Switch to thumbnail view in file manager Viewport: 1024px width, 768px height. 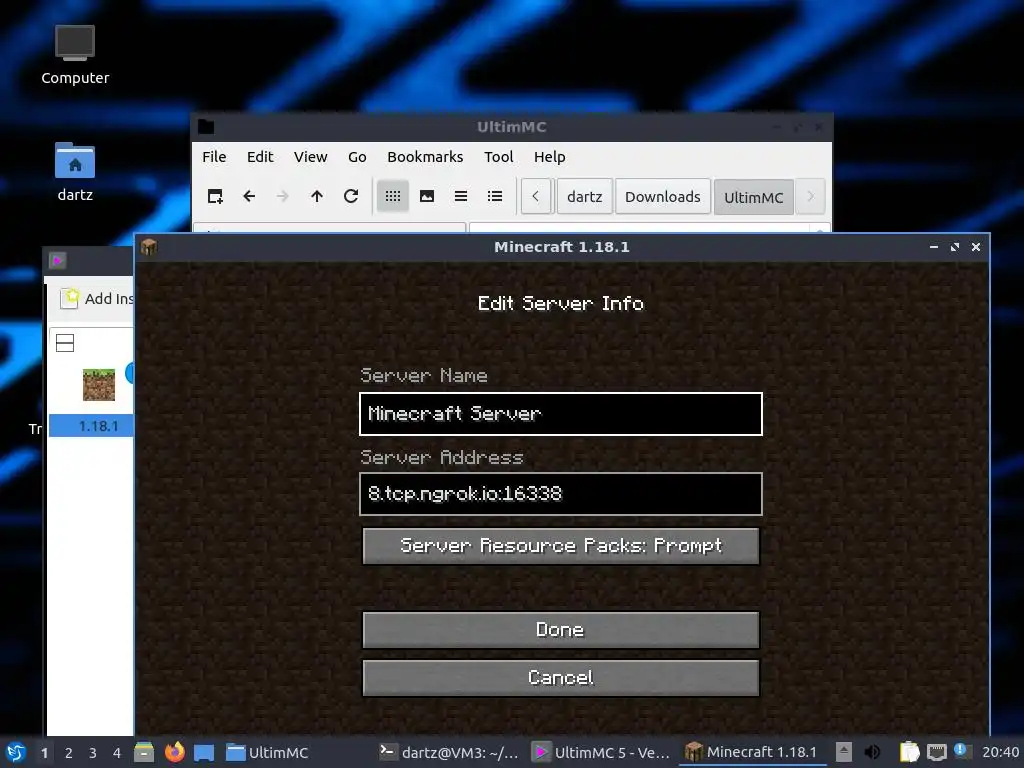[x=426, y=196]
